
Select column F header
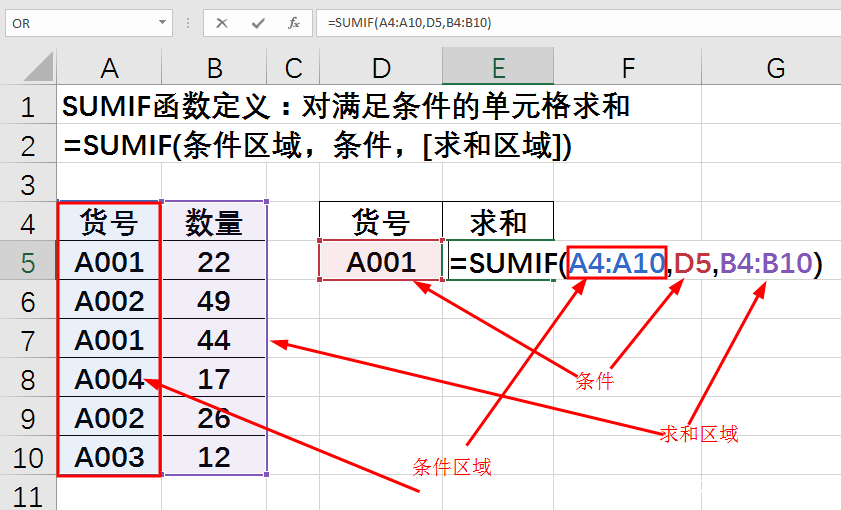tap(628, 68)
